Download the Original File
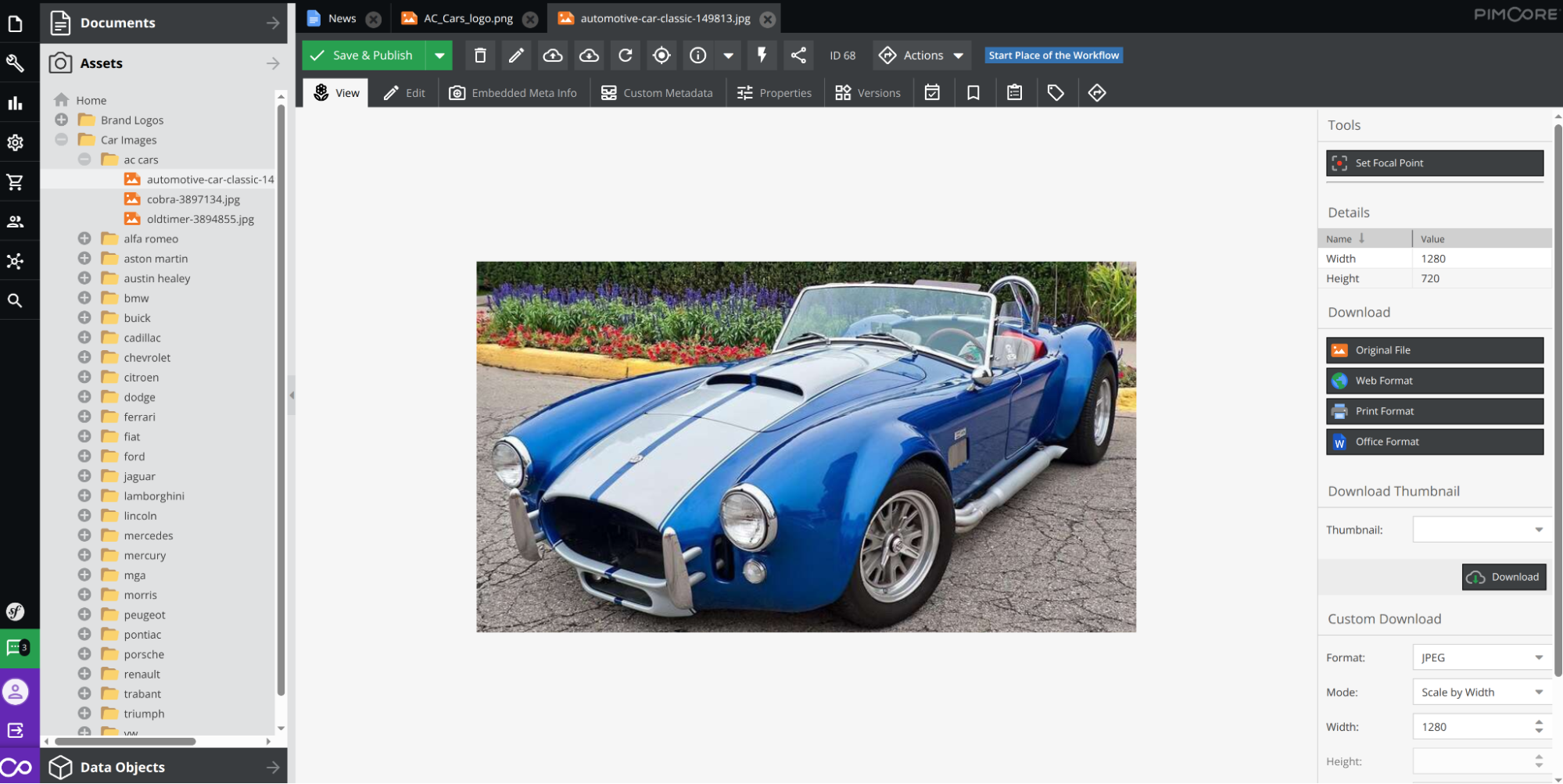The width and height of the screenshot is (1563, 784). (x=1434, y=350)
